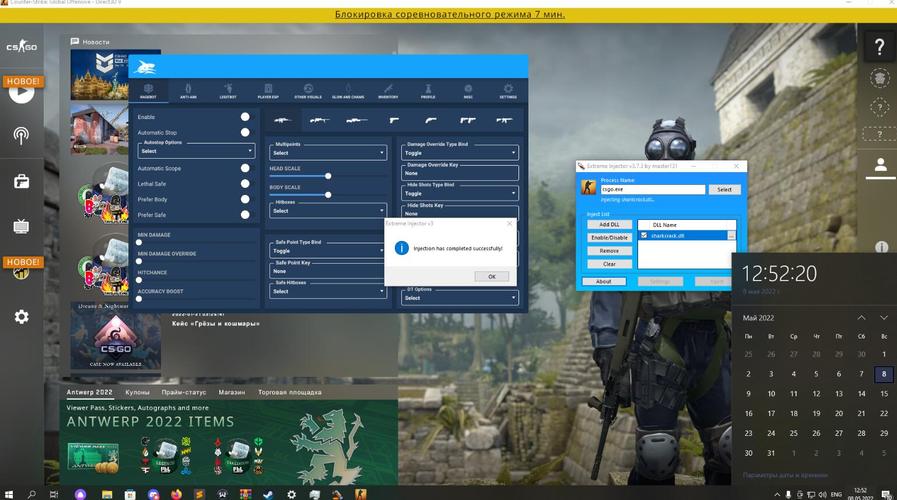Open the Hide Shots Type Bind dropdown

460,193
